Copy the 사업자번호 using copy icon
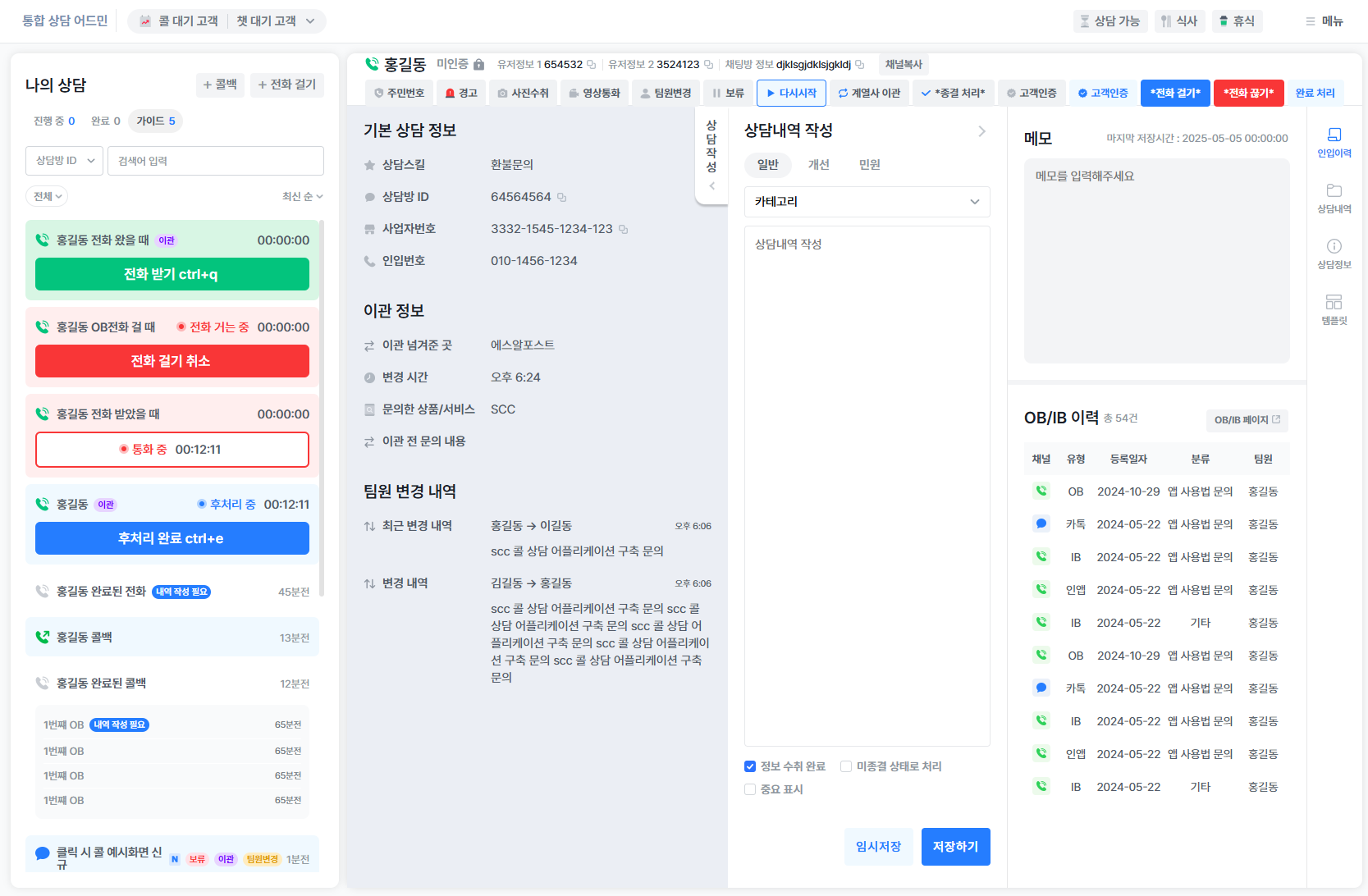Screen dimensions: 1368x896 [623, 230]
